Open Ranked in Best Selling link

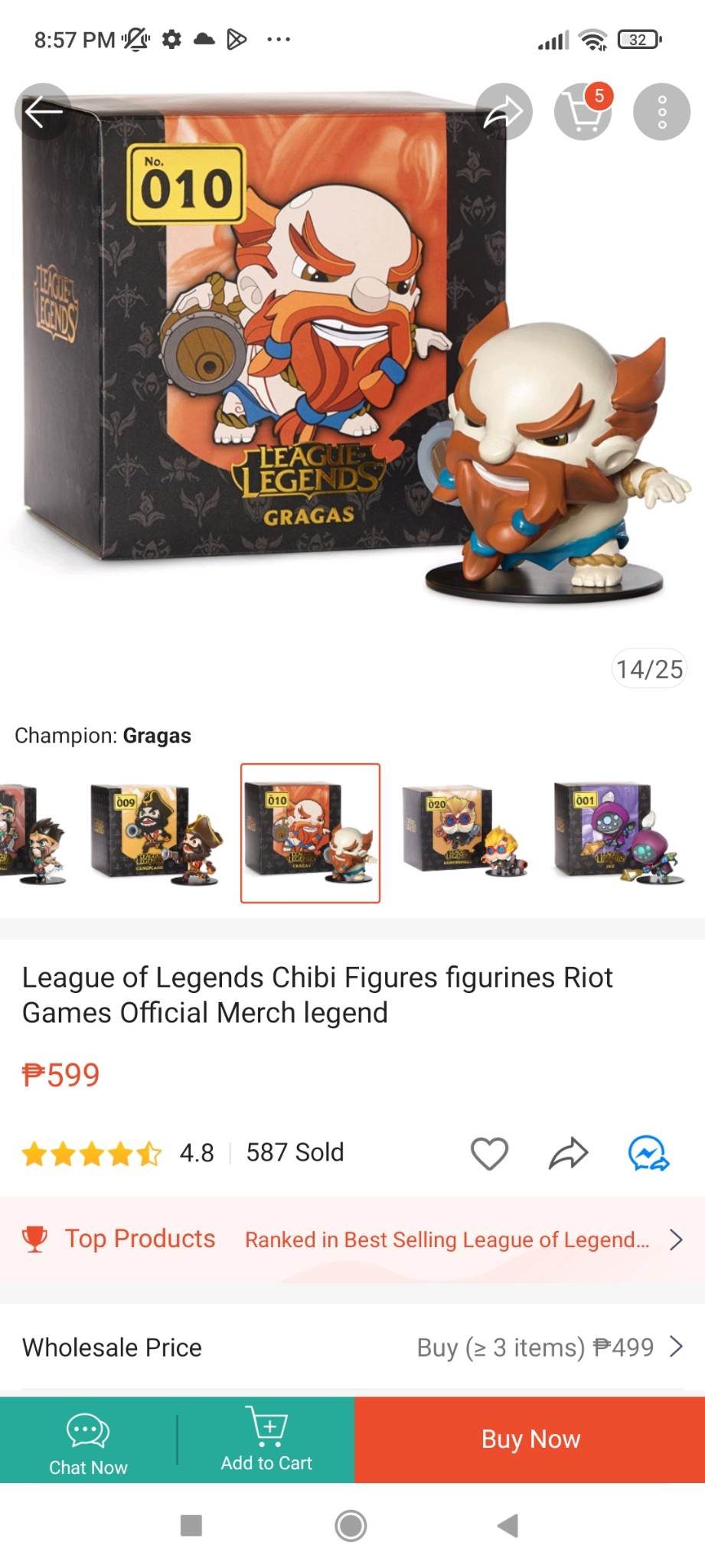pyautogui.click(x=447, y=1240)
